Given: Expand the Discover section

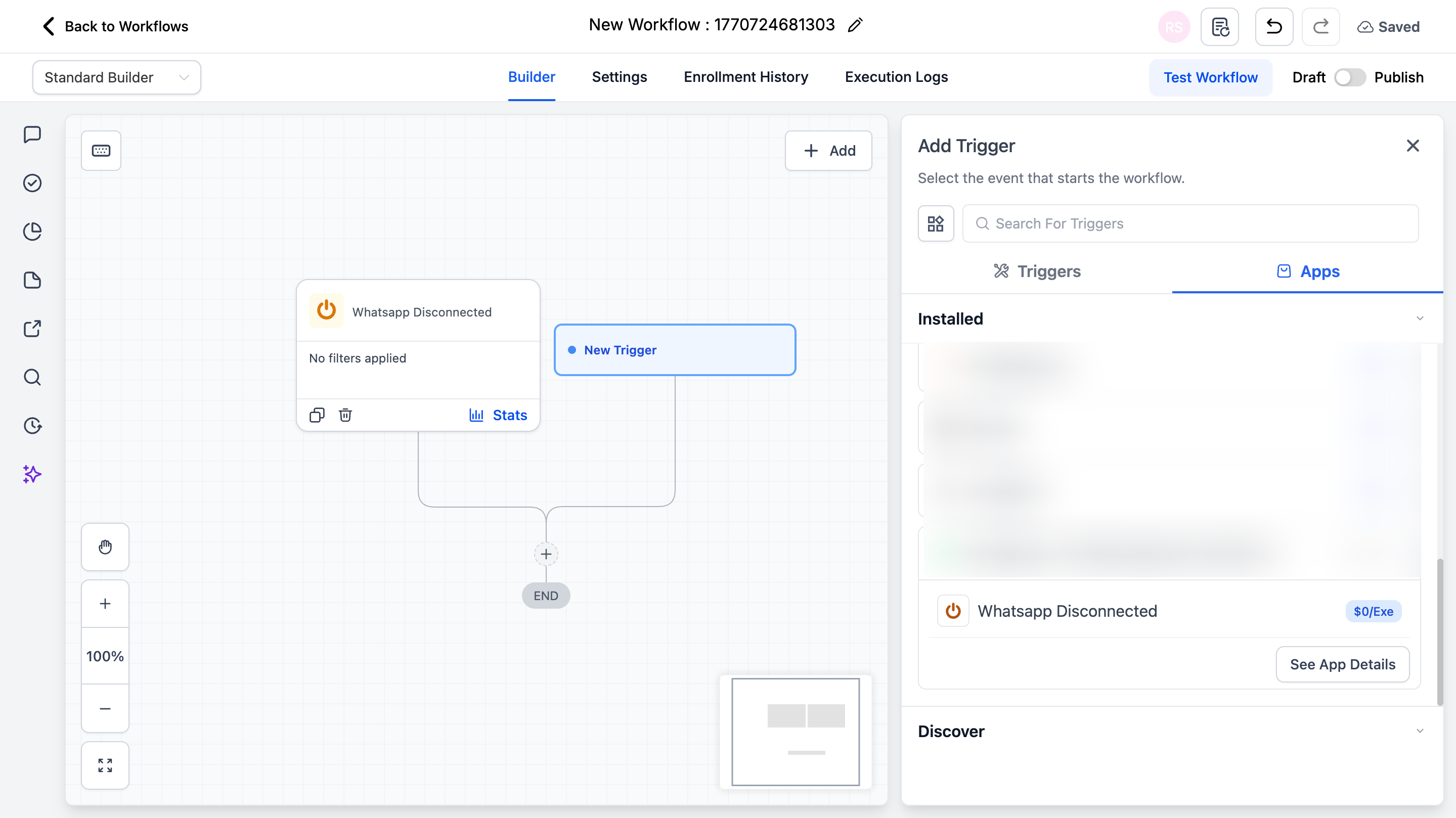Looking at the screenshot, I should point(1419,731).
